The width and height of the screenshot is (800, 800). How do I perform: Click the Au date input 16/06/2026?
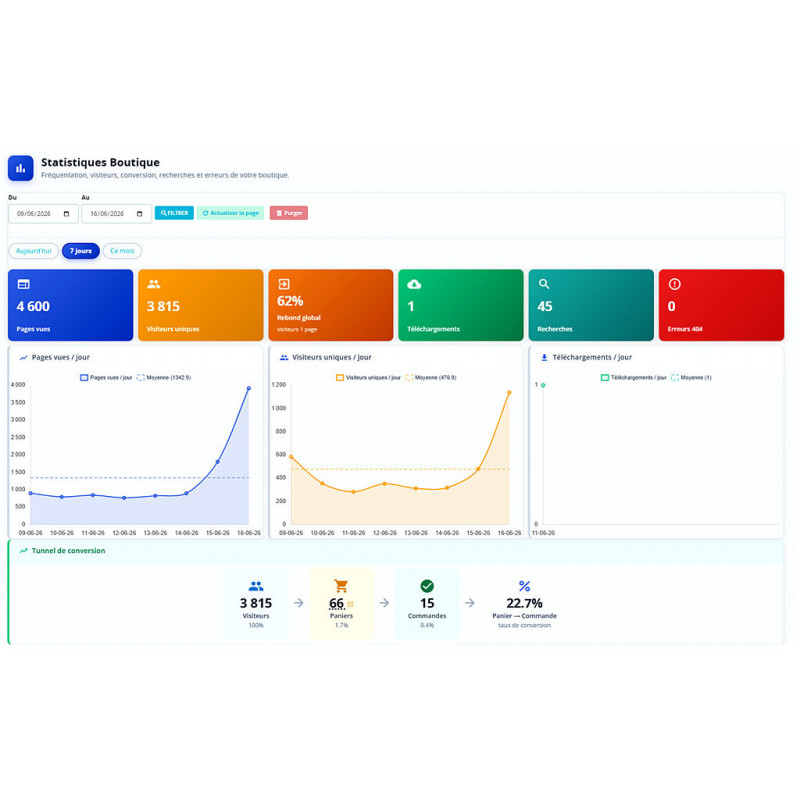[x=116, y=214]
